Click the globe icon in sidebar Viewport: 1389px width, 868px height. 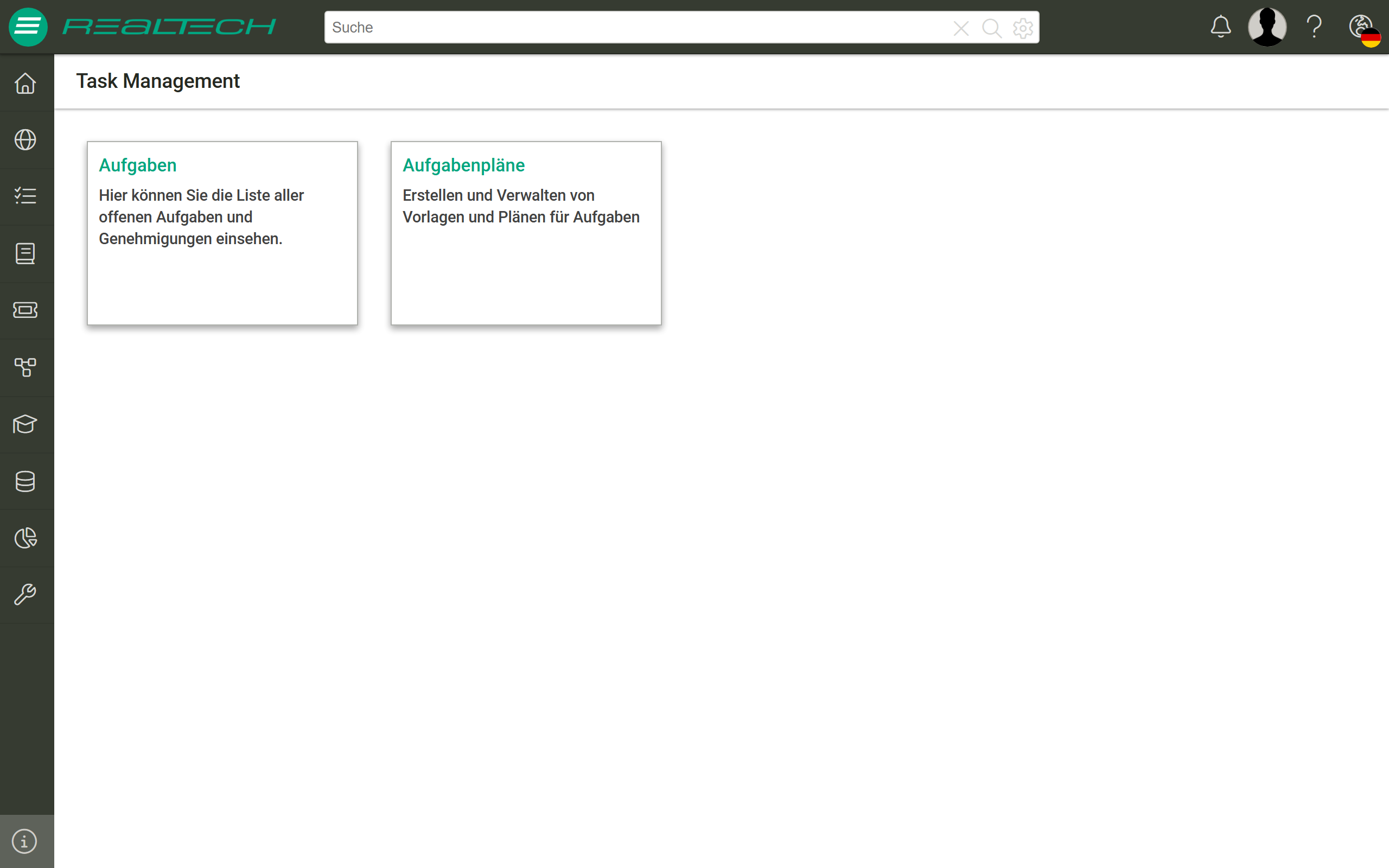click(26, 139)
